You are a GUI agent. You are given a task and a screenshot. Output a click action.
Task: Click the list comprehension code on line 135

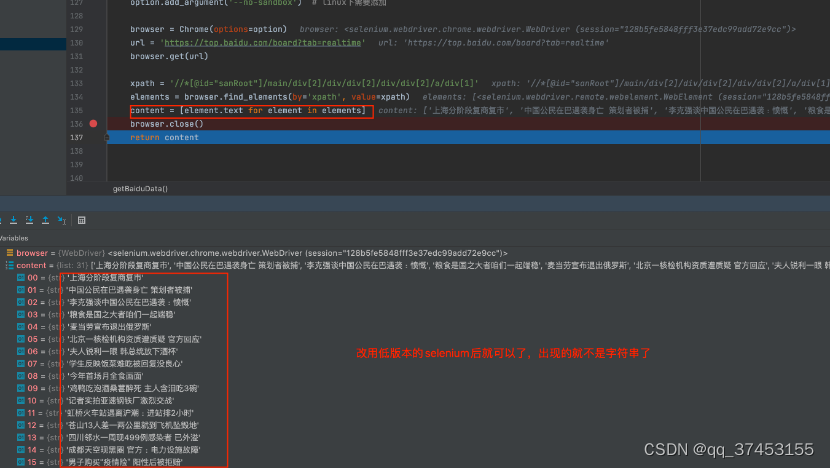[x=273, y=110]
